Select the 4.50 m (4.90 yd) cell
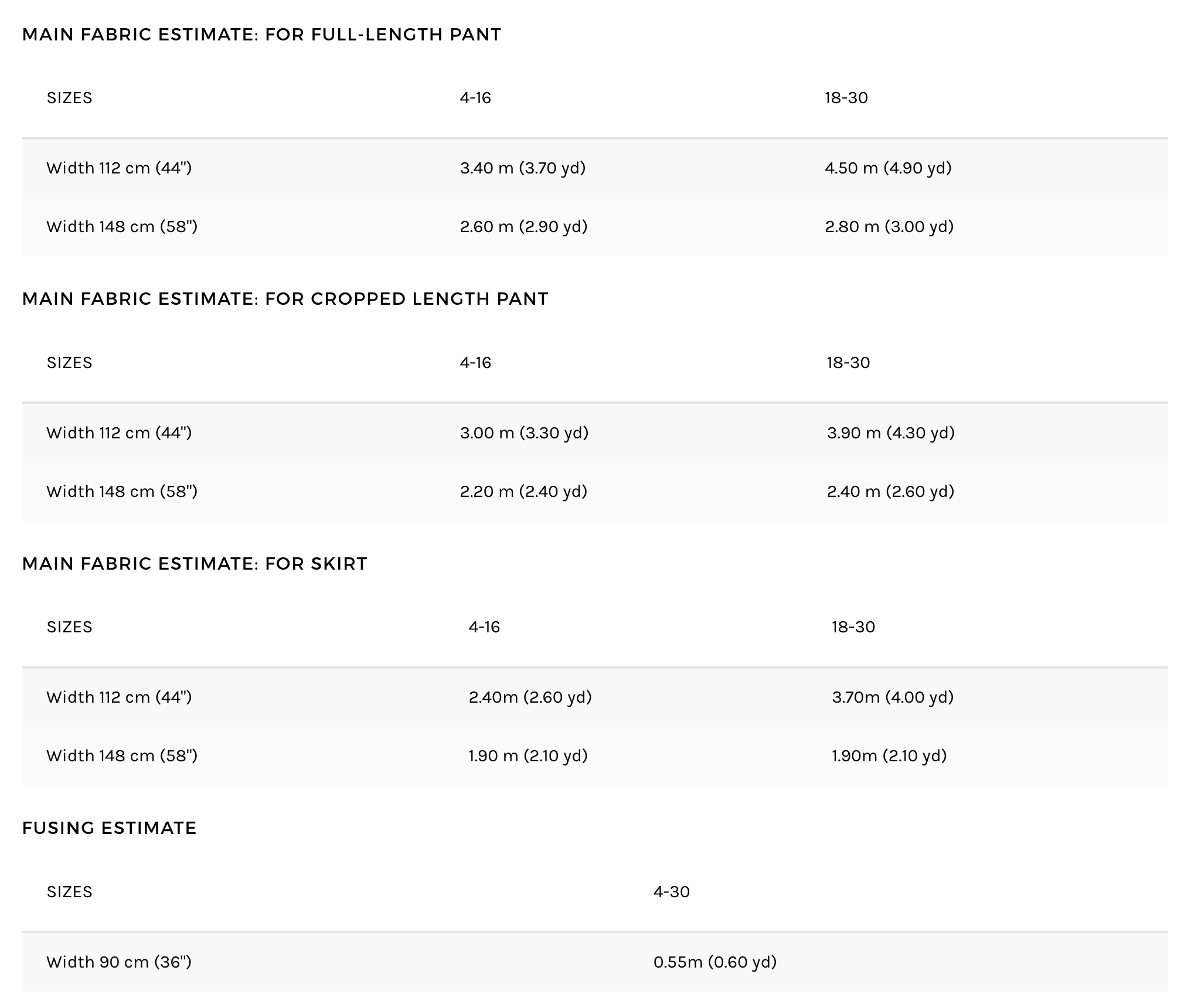Screen dimensions: 1191x1008 click(888, 168)
